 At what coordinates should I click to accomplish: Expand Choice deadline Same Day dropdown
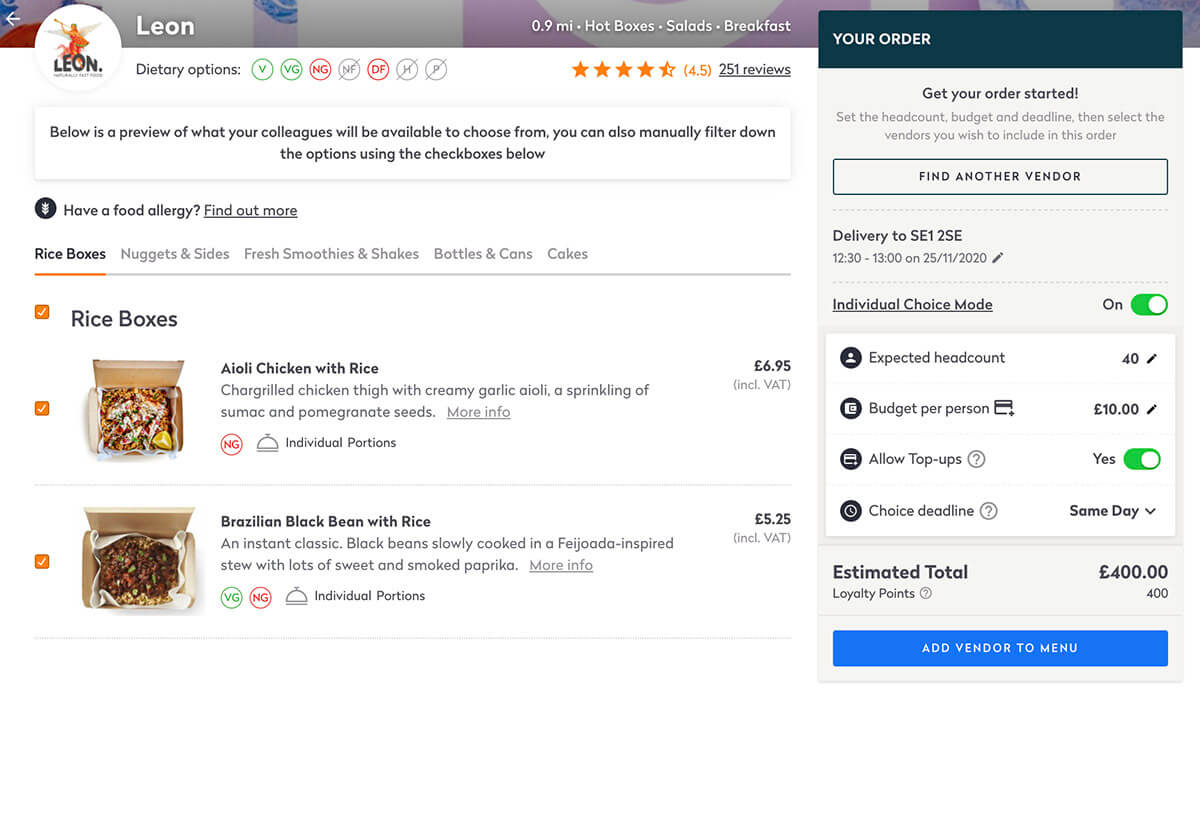1112,511
